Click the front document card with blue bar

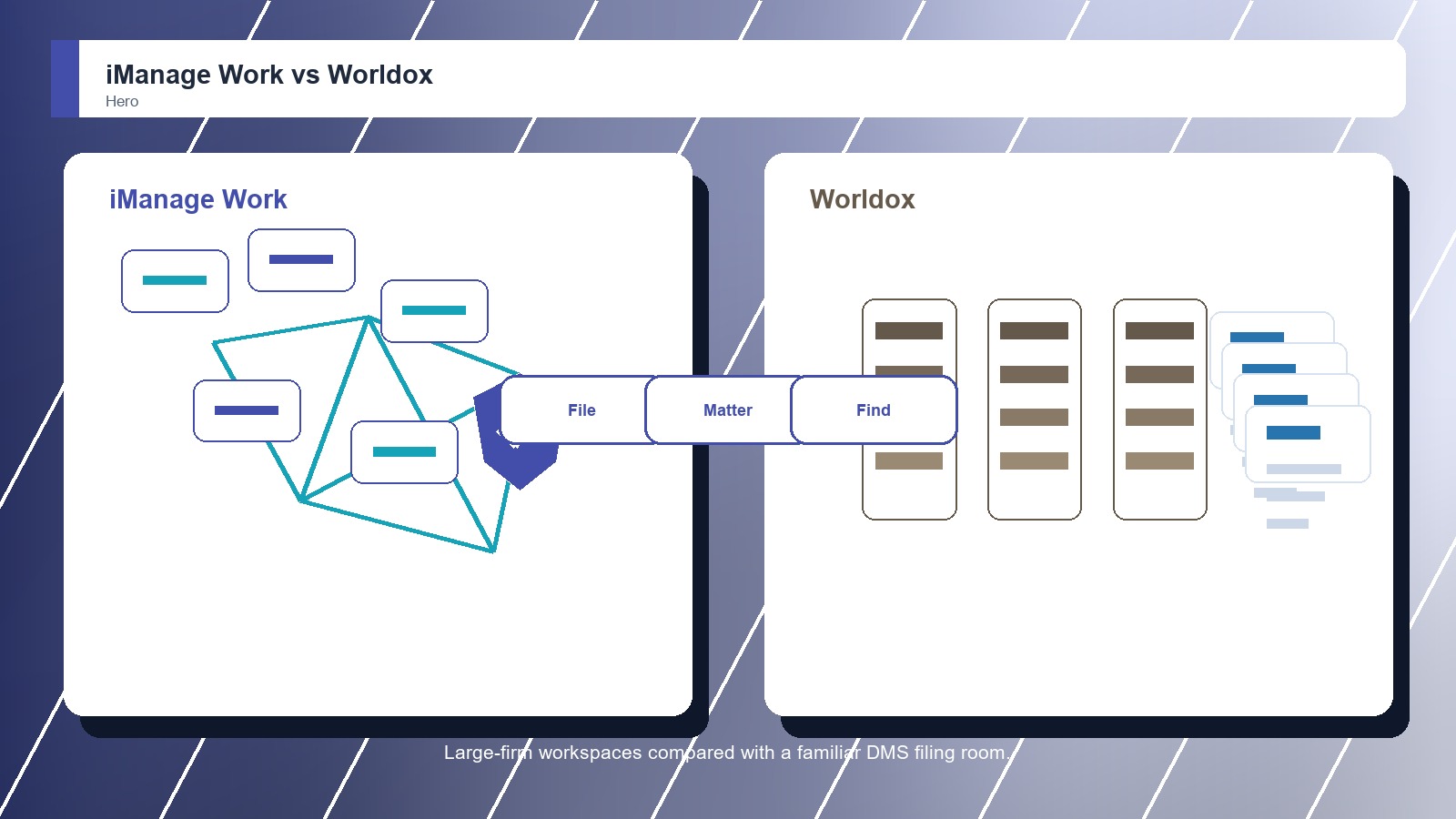point(1308,444)
